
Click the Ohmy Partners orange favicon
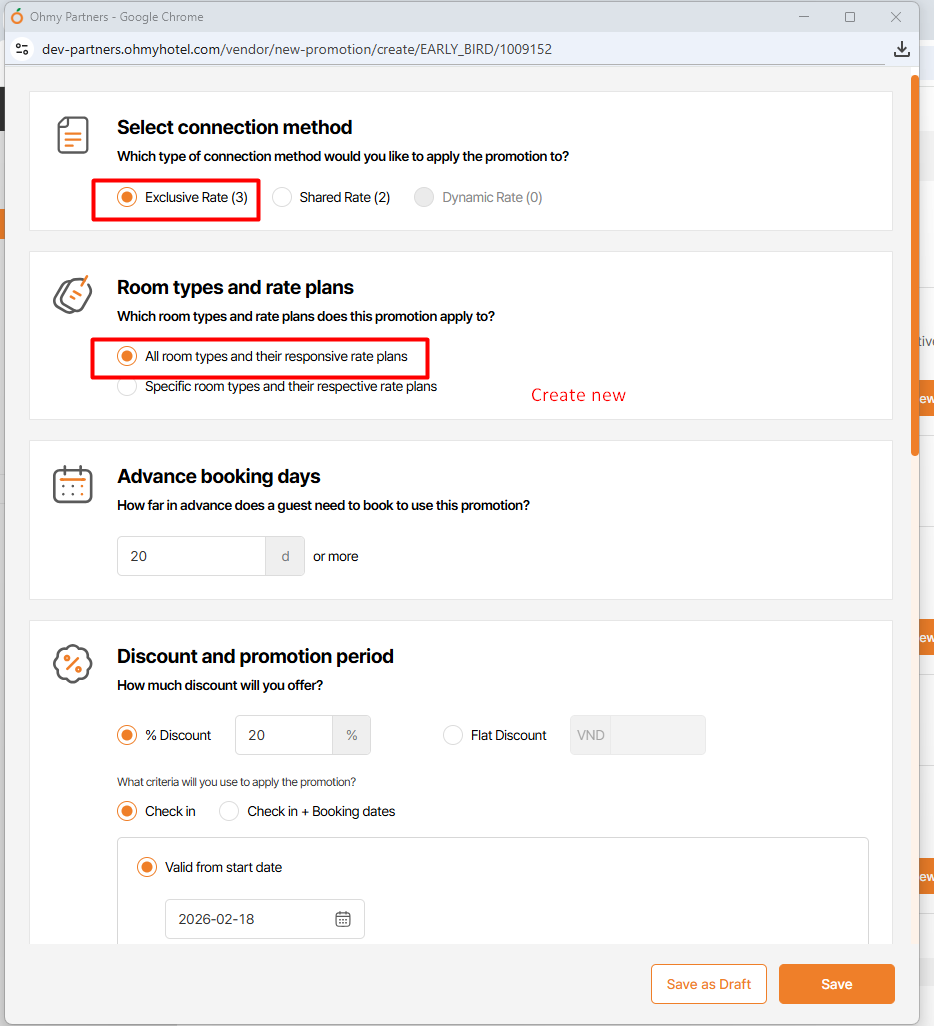17,17
